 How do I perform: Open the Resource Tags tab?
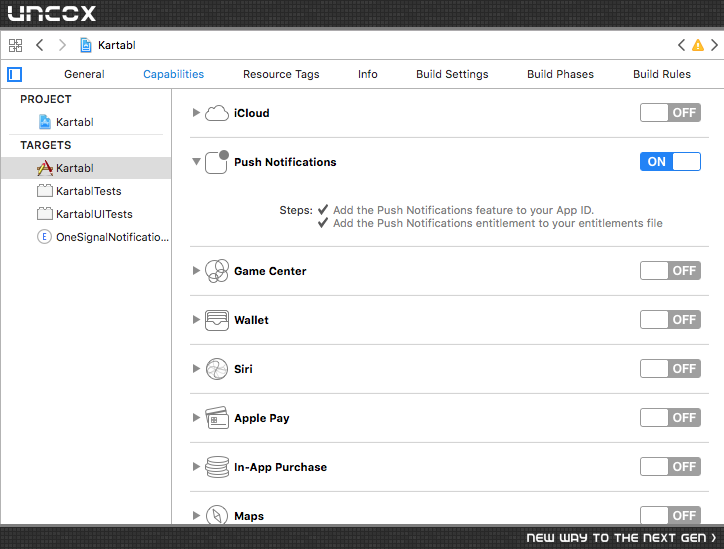tap(281, 74)
